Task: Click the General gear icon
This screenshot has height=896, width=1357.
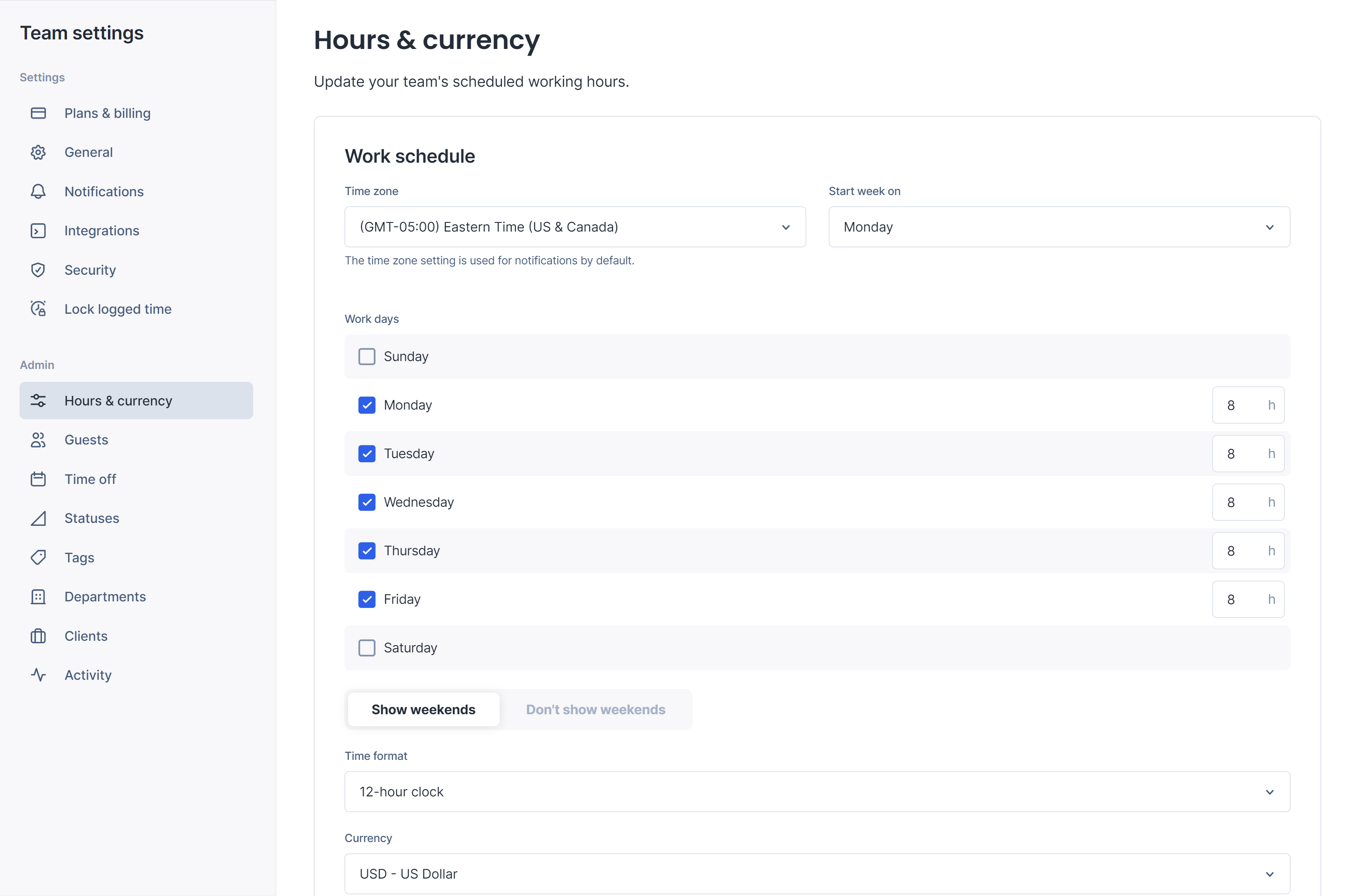Action: tap(38, 153)
